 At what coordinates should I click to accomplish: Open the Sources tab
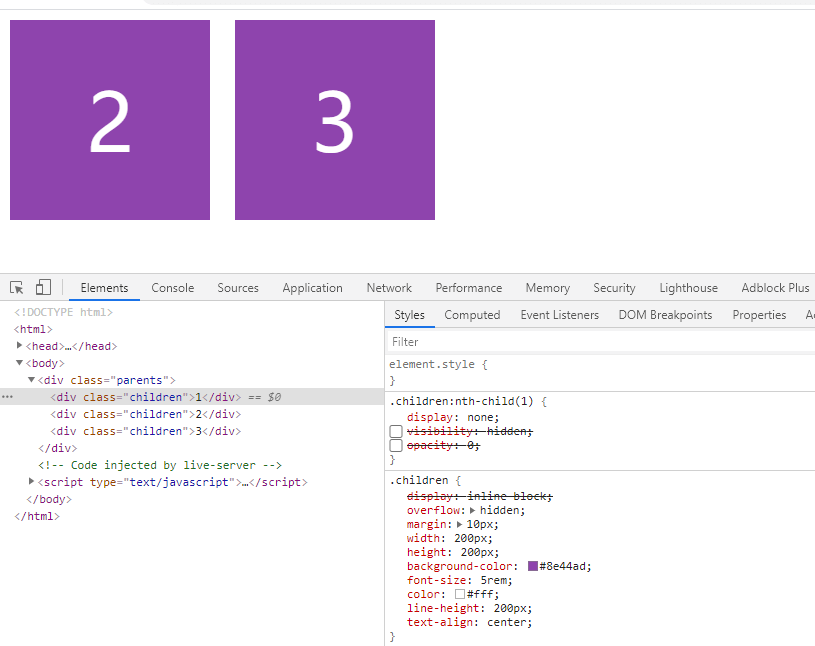click(x=238, y=288)
